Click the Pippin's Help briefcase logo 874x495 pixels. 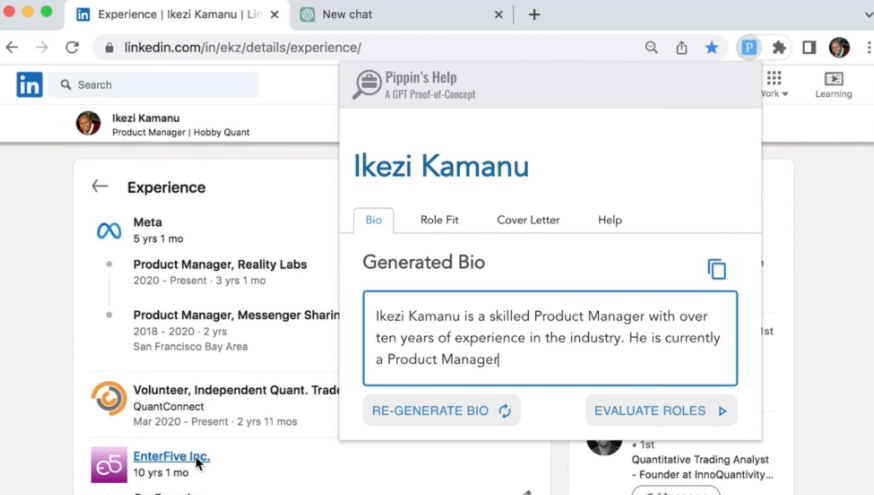pos(367,85)
